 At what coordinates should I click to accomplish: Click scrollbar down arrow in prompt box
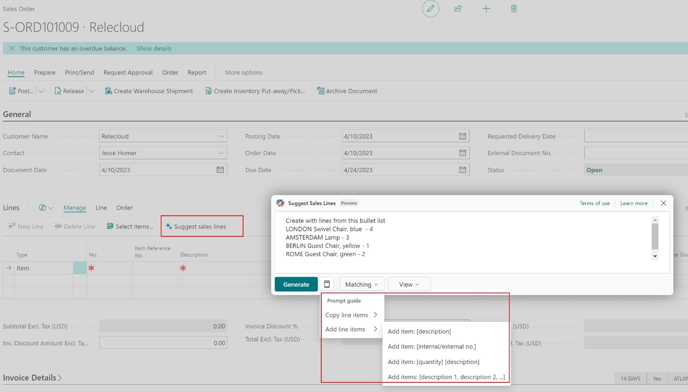[655, 256]
